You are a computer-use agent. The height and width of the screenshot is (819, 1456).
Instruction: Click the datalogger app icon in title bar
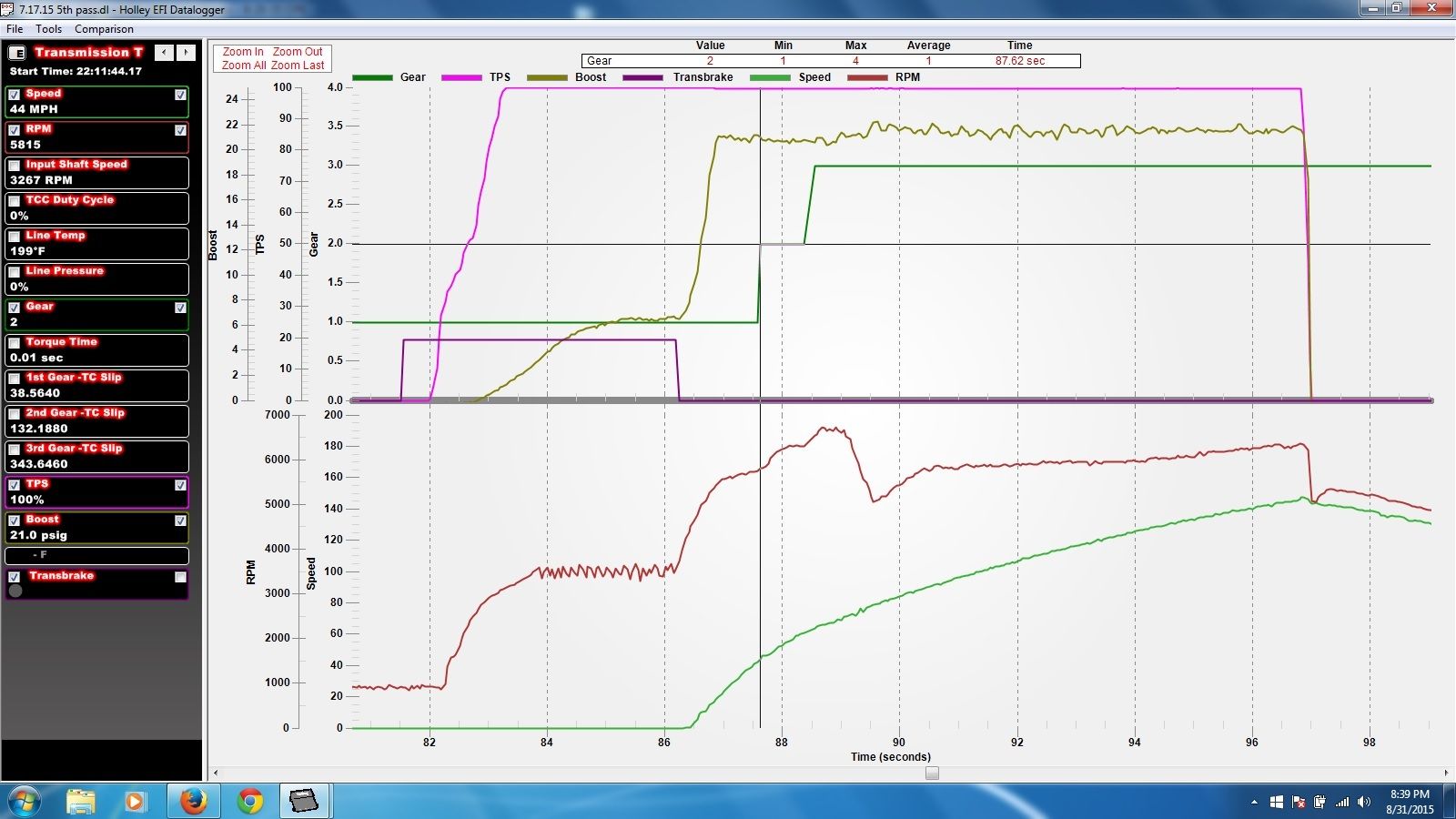click(8, 9)
